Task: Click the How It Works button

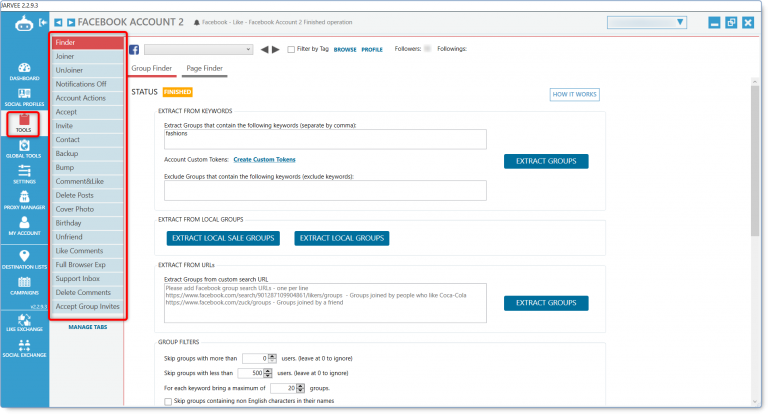Action: [574, 94]
